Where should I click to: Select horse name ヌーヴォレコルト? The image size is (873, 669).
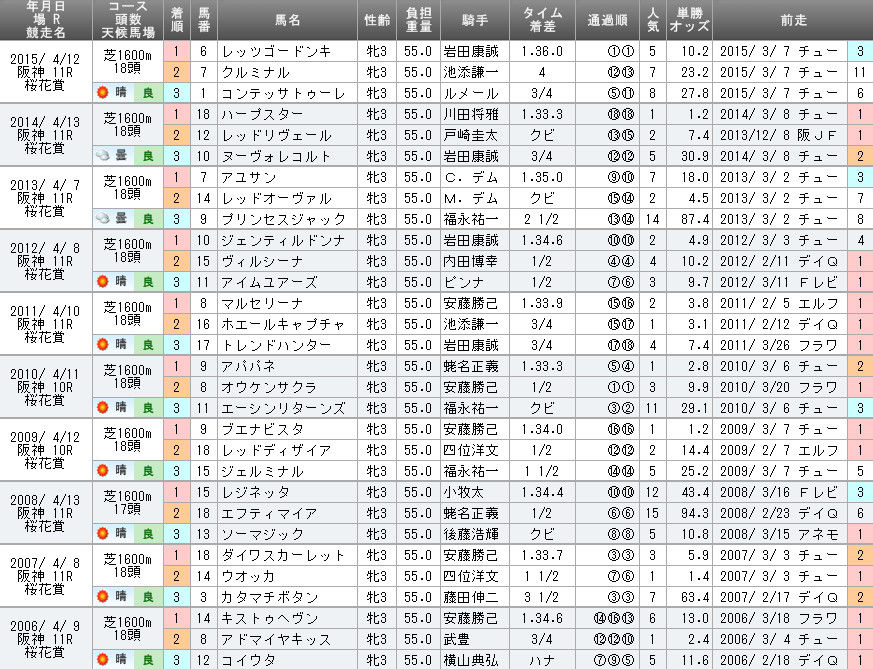(x=276, y=156)
